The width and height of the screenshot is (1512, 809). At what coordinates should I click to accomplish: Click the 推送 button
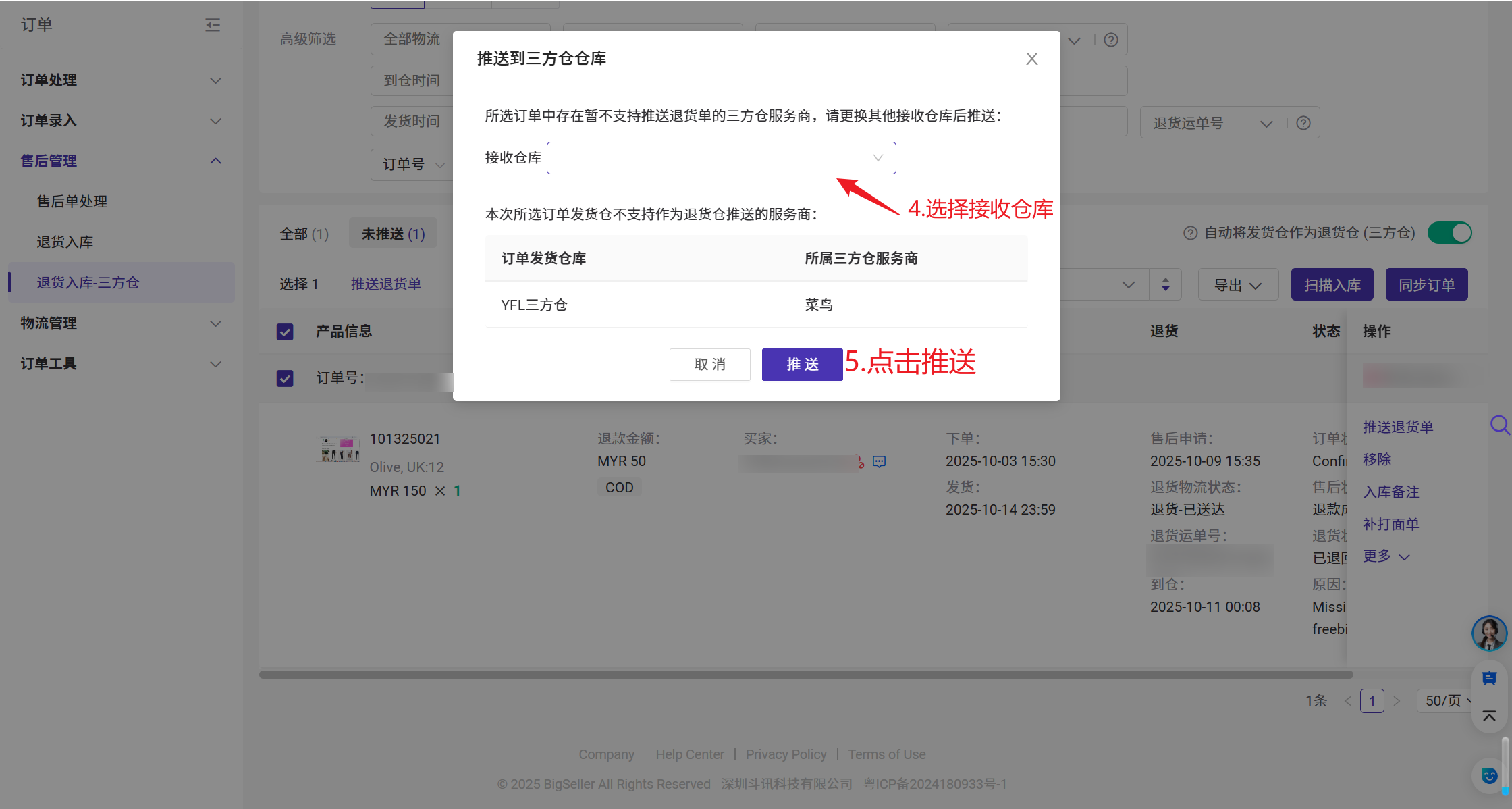pos(802,365)
